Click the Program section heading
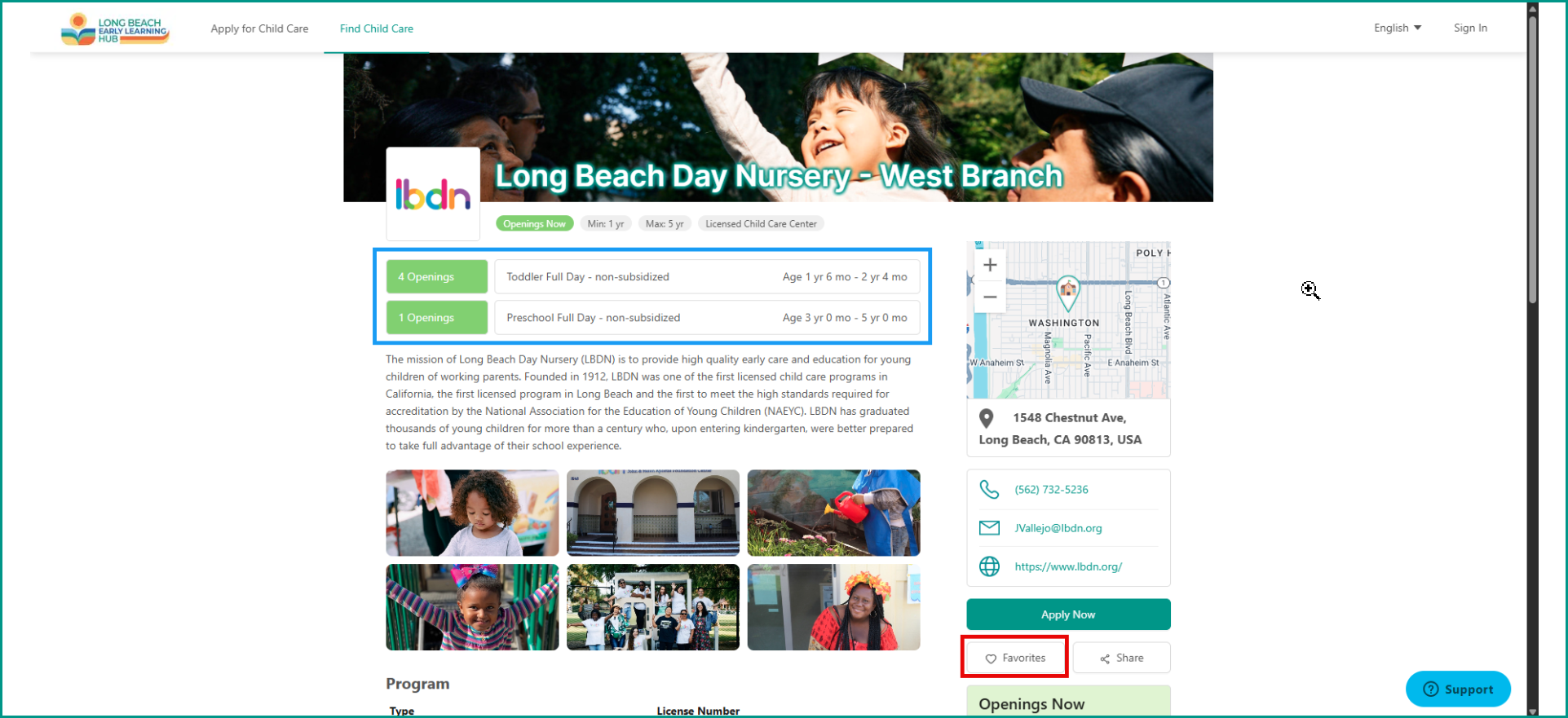1568x718 pixels. (x=417, y=684)
